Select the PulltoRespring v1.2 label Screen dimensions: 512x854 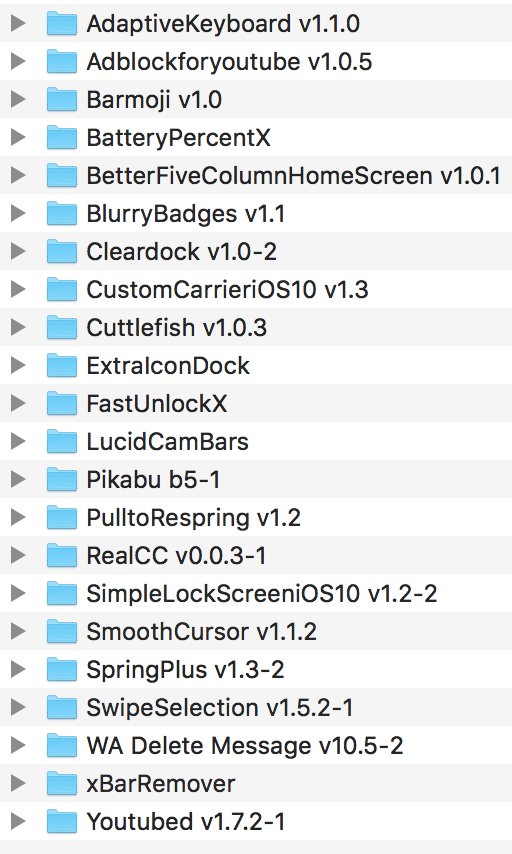point(193,517)
